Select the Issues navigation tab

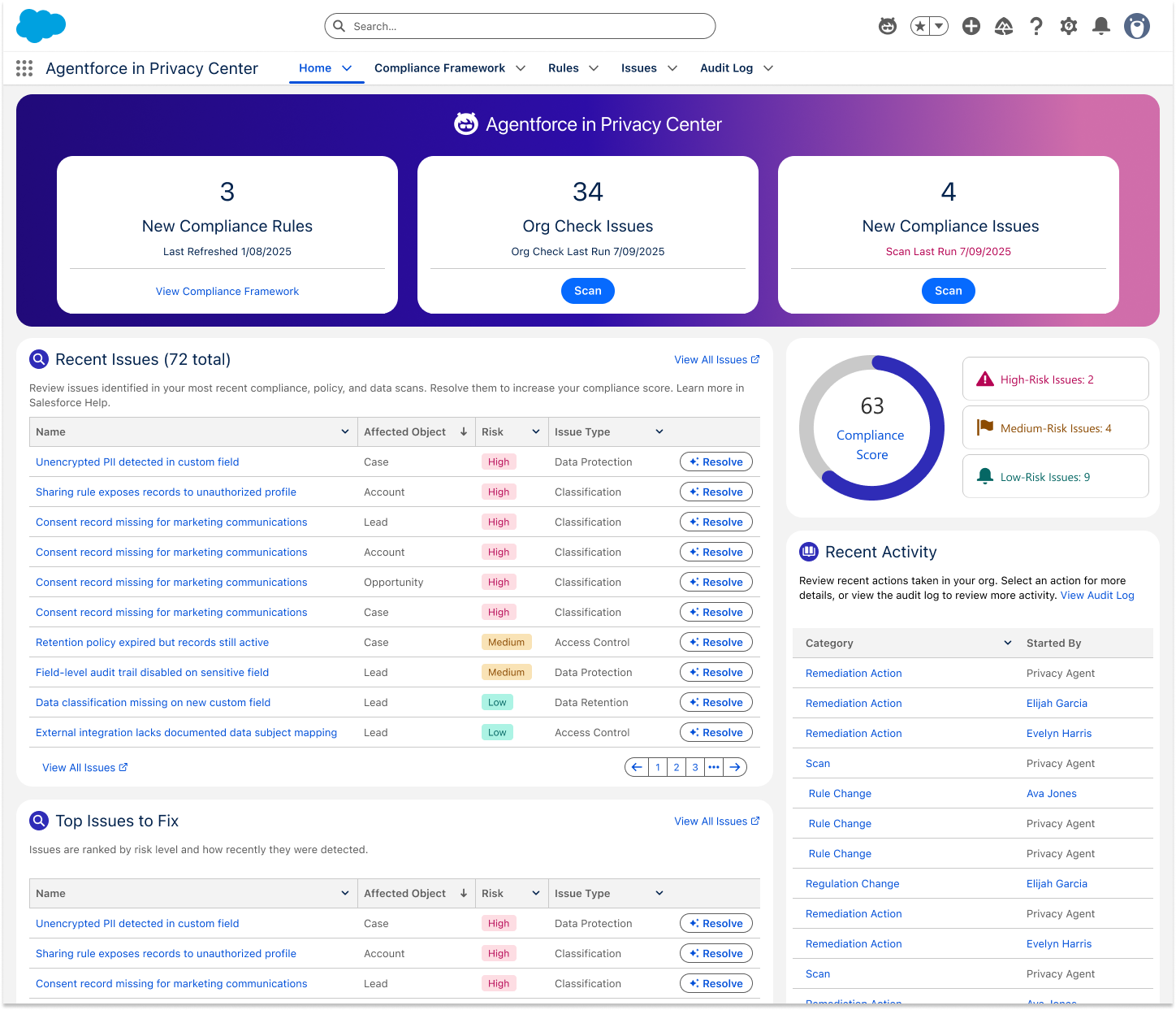tap(639, 68)
